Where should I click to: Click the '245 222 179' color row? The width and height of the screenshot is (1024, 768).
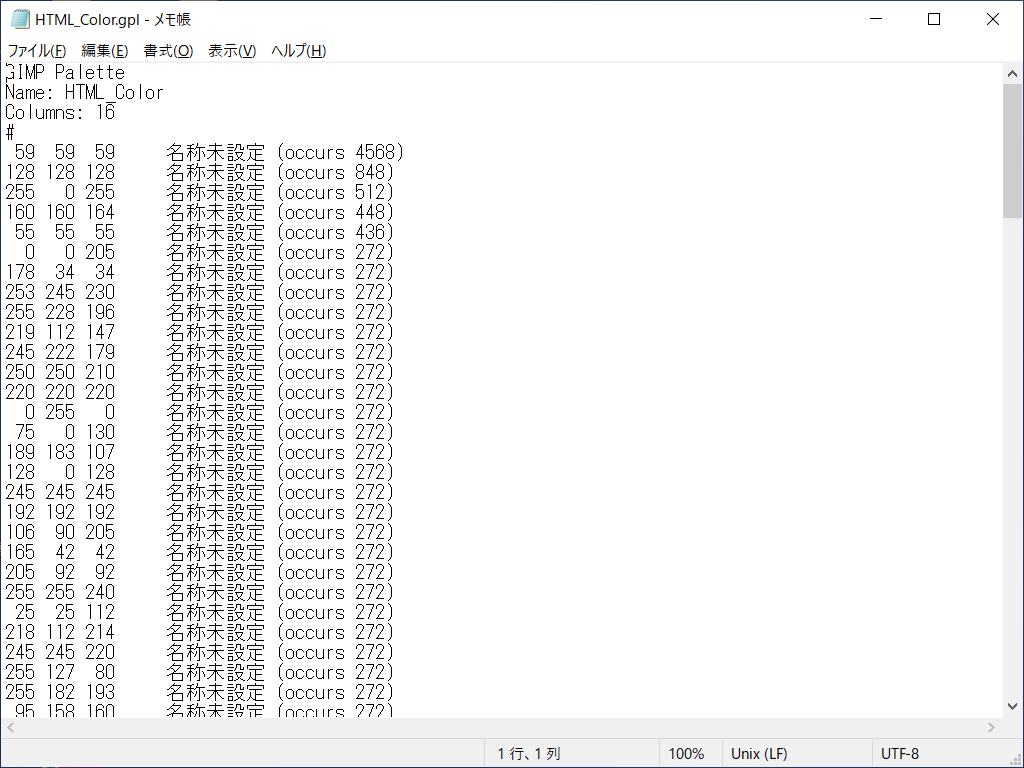pyautogui.click(x=200, y=353)
